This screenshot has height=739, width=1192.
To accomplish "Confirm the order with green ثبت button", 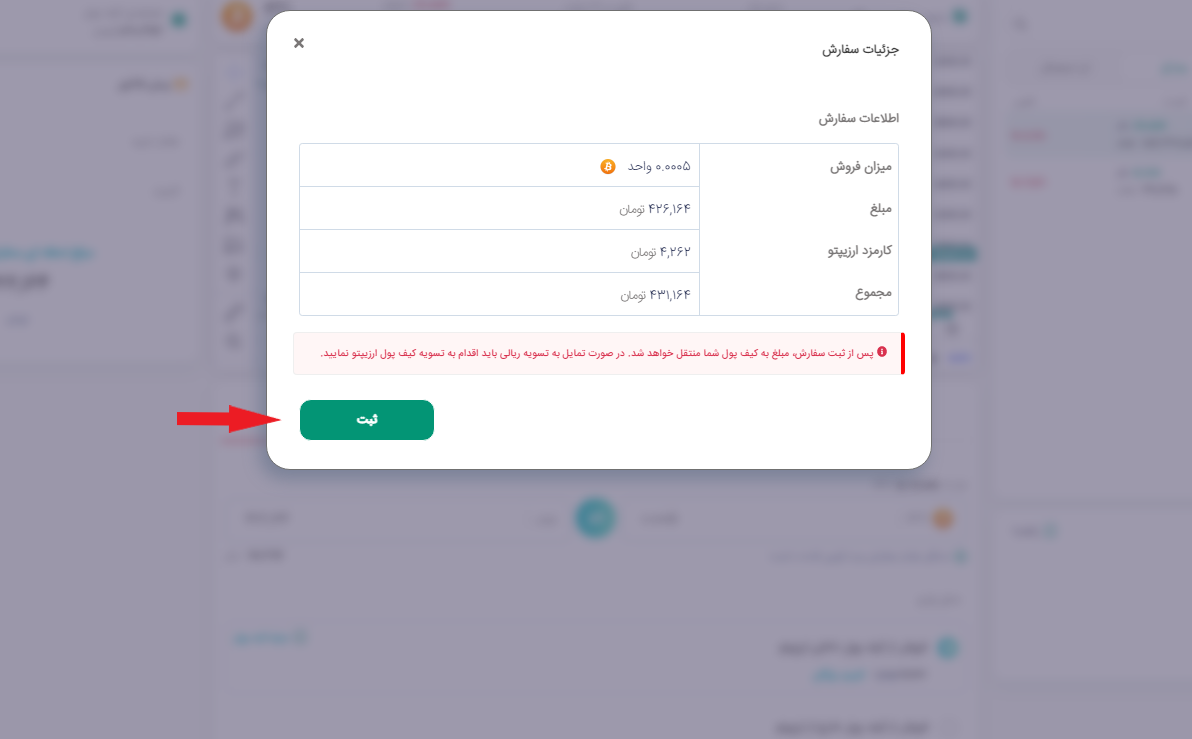I will coord(366,420).
